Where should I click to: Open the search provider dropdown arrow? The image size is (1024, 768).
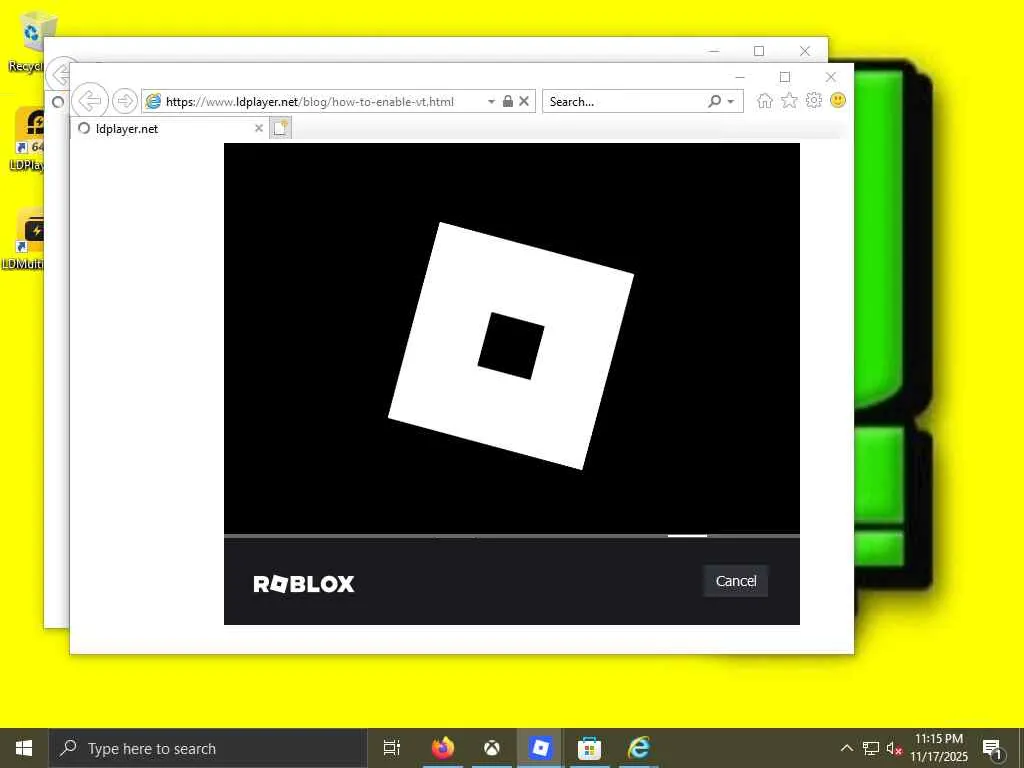tap(731, 102)
